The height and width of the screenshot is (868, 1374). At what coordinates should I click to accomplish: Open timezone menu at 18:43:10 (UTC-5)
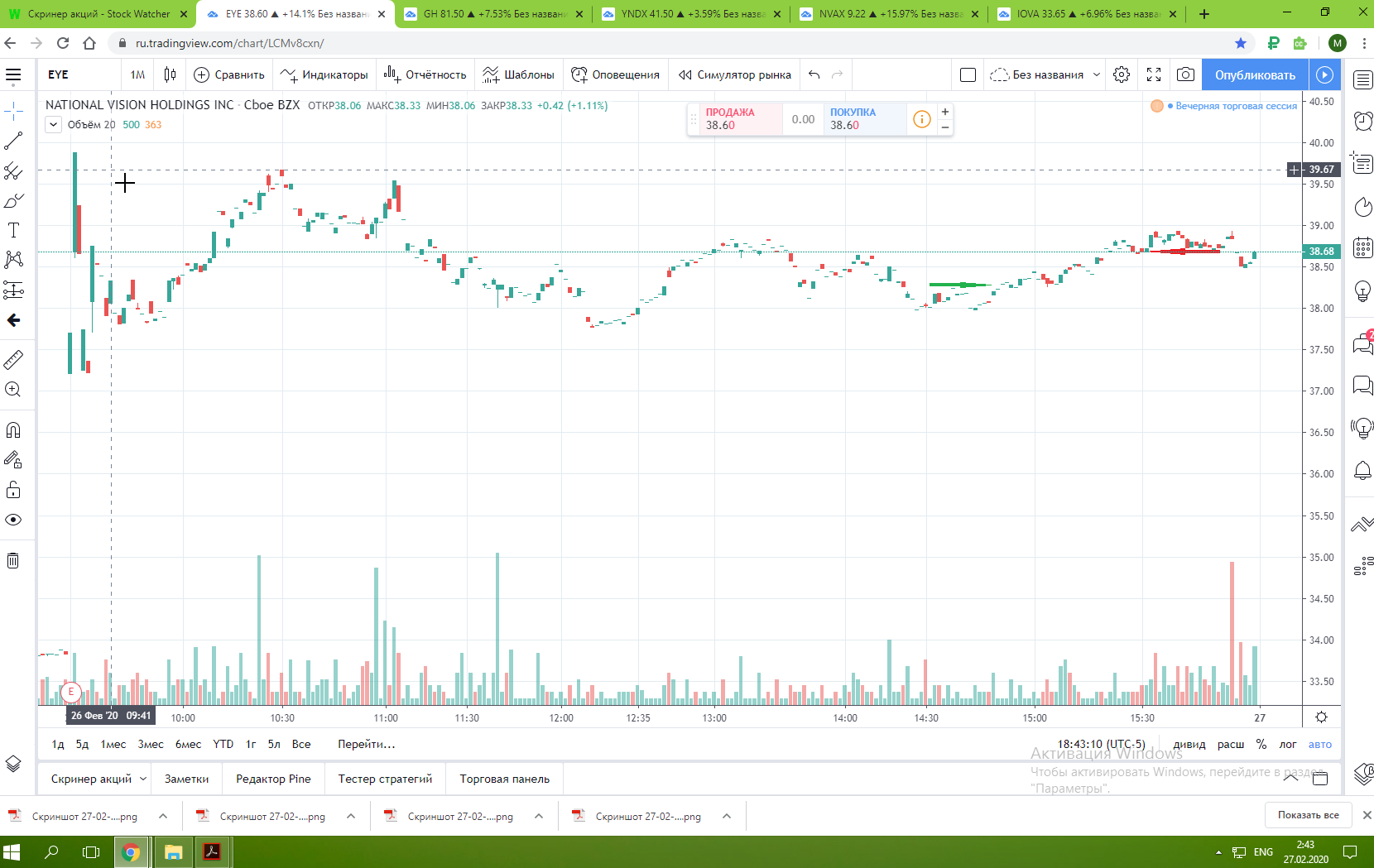1101,744
